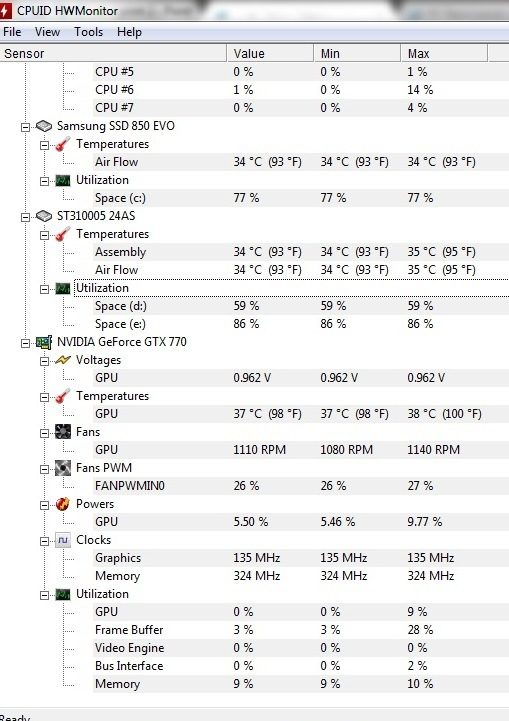Click the Clocks waveform icon

pyautogui.click(x=63, y=540)
